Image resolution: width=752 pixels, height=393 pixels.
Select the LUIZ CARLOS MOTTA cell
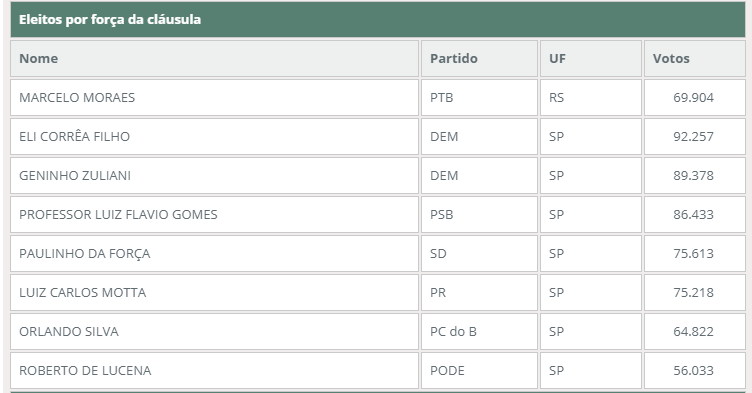pyautogui.click(x=214, y=292)
